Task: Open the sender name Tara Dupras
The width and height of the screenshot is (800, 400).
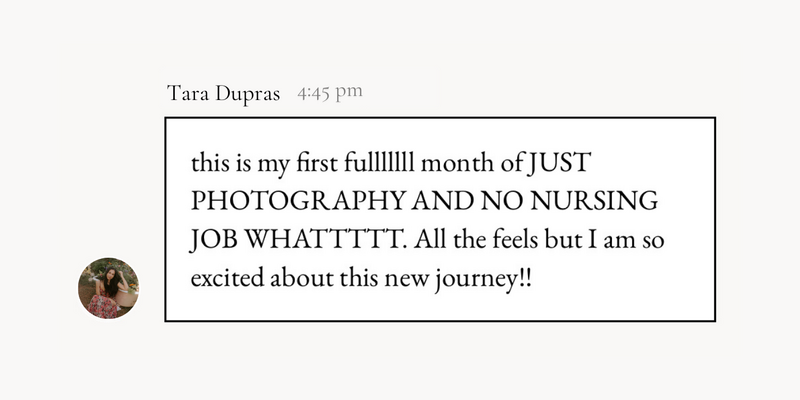Action: point(223,94)
